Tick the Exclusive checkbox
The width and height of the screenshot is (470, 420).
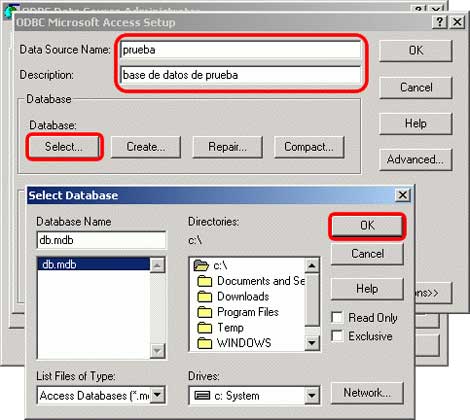337,336
